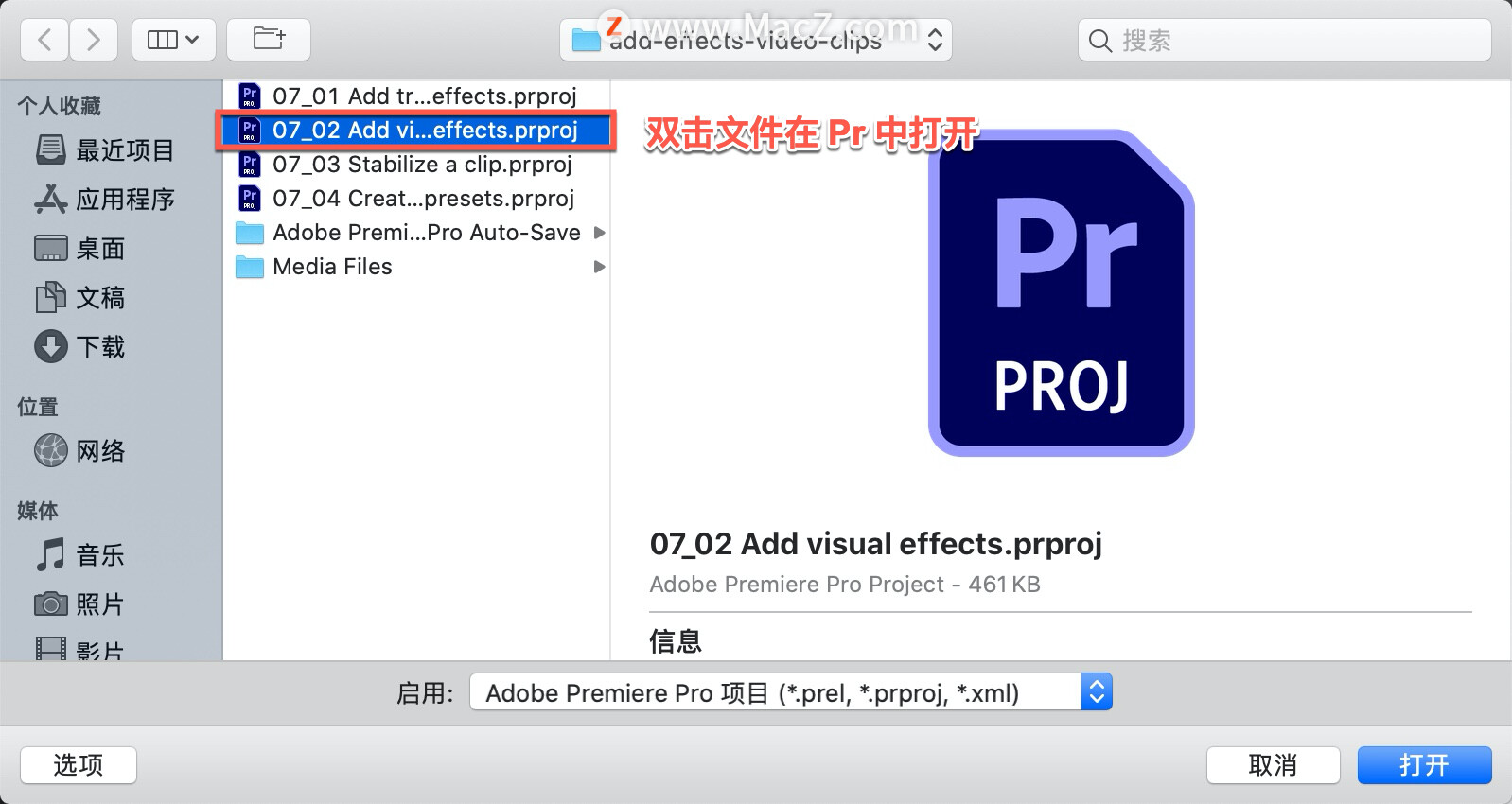Open 桌面 in the sidebar
The width and height of the screenshot is (1512, 804).
click(x=79, y=249)
